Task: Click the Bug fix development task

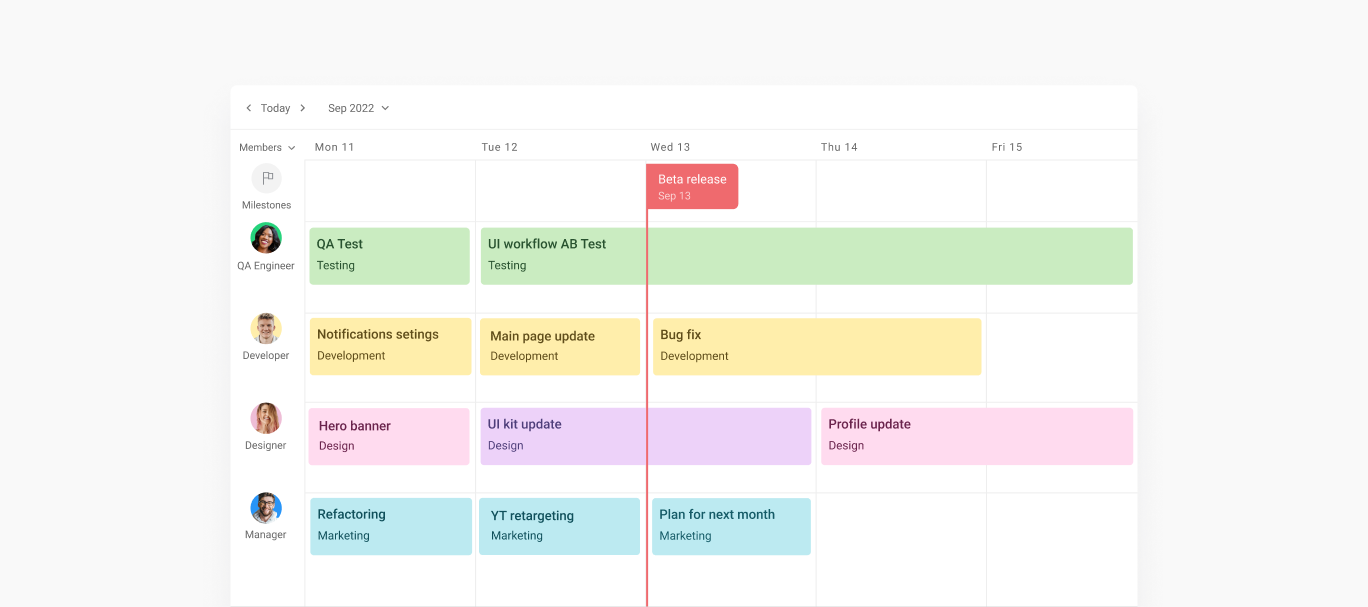Action: click(817, 346)
